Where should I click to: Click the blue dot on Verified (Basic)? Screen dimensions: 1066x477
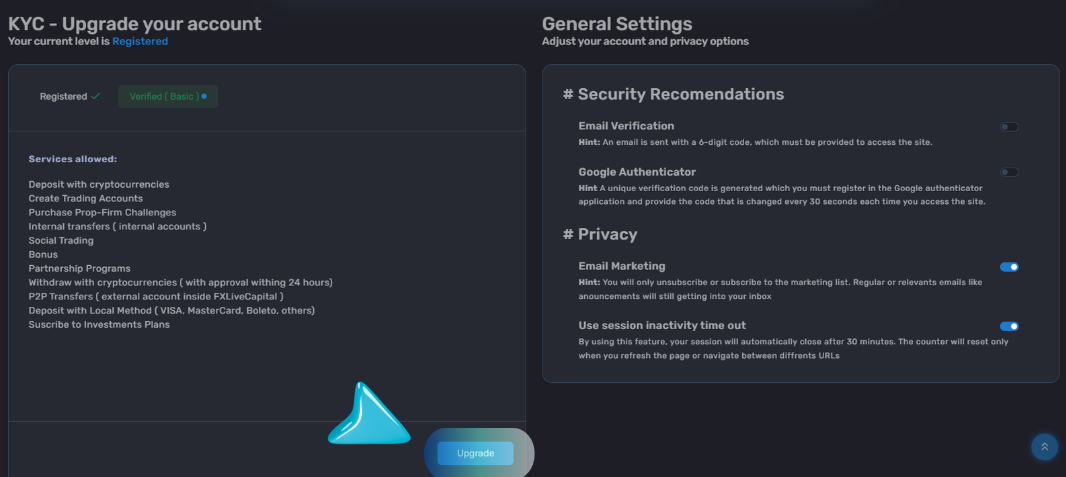pos(204,96)
